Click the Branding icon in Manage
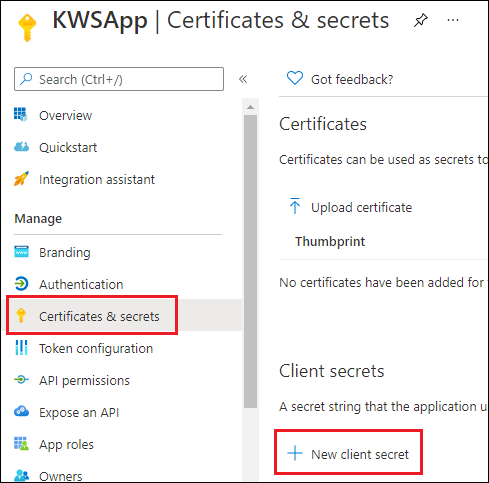Viewport: 489px width, 483px height. coord(21,252)
